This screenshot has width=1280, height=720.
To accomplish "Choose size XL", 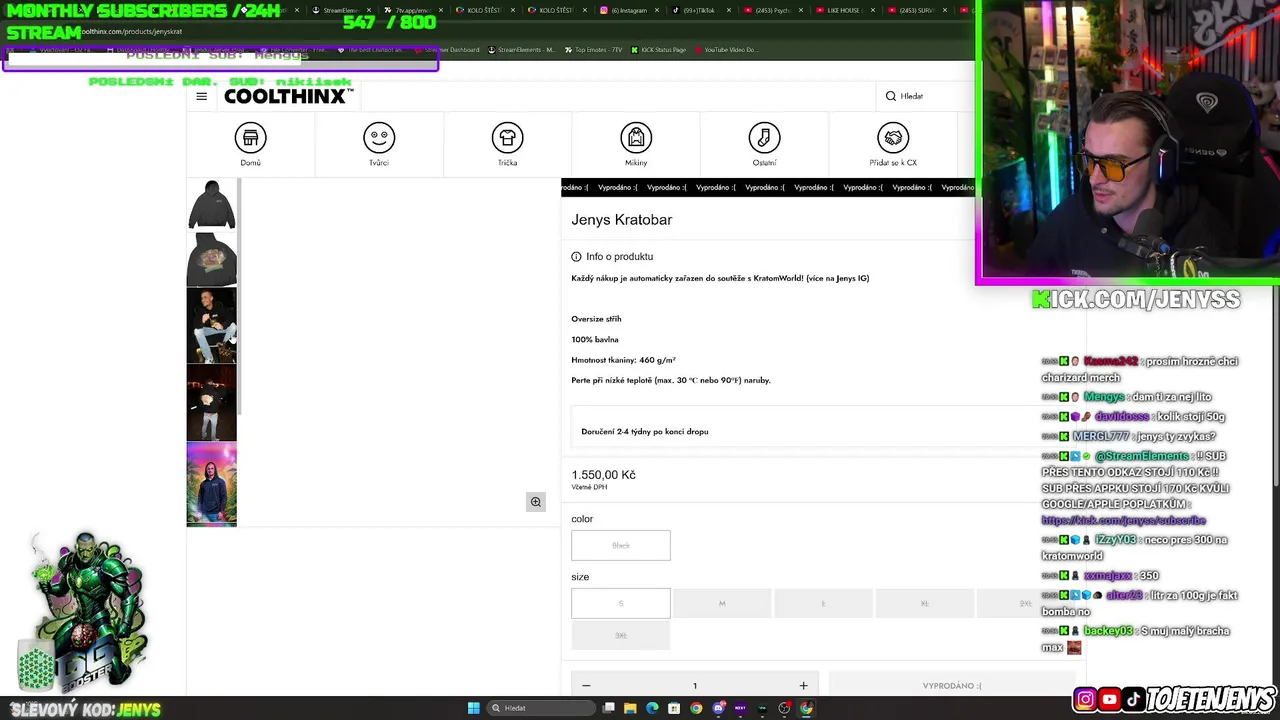I will tap(924, 603).
